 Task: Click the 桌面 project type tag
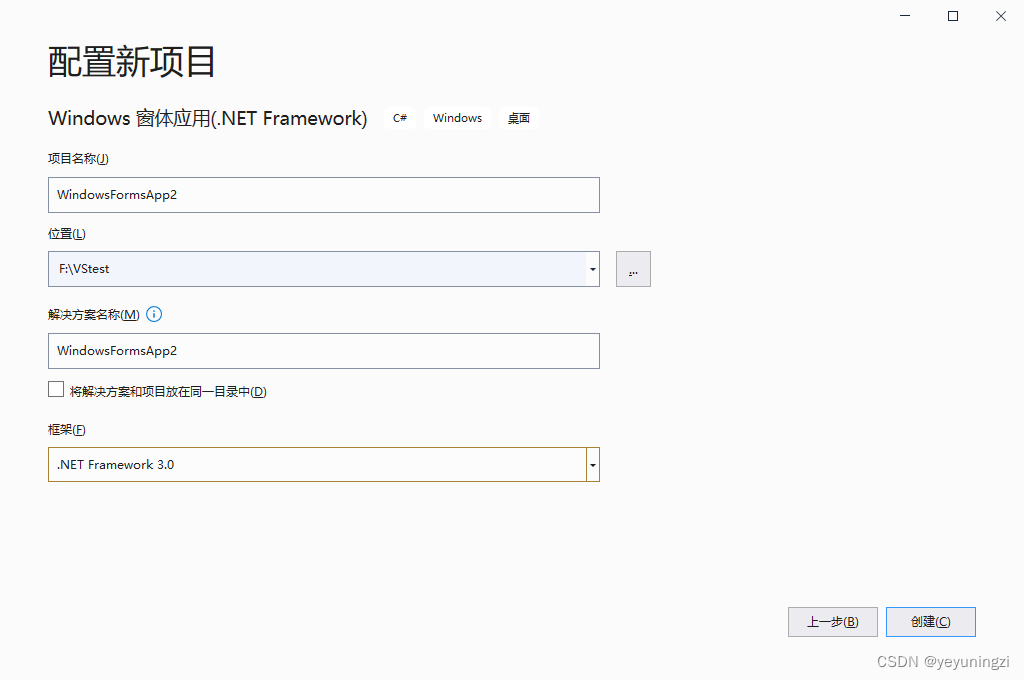(519, 118)
